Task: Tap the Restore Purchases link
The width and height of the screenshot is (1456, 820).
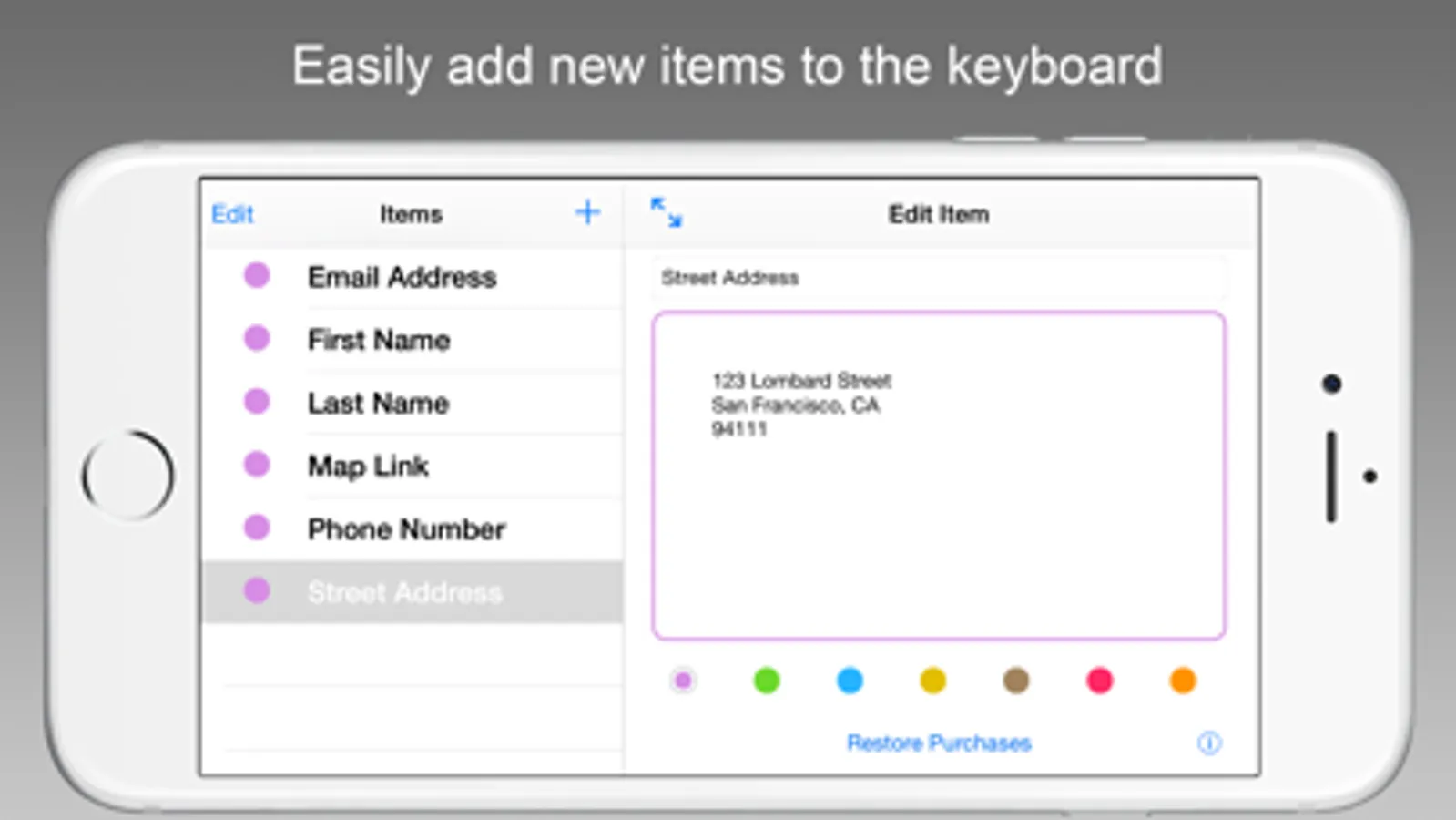Action: [x=939, y=743]
